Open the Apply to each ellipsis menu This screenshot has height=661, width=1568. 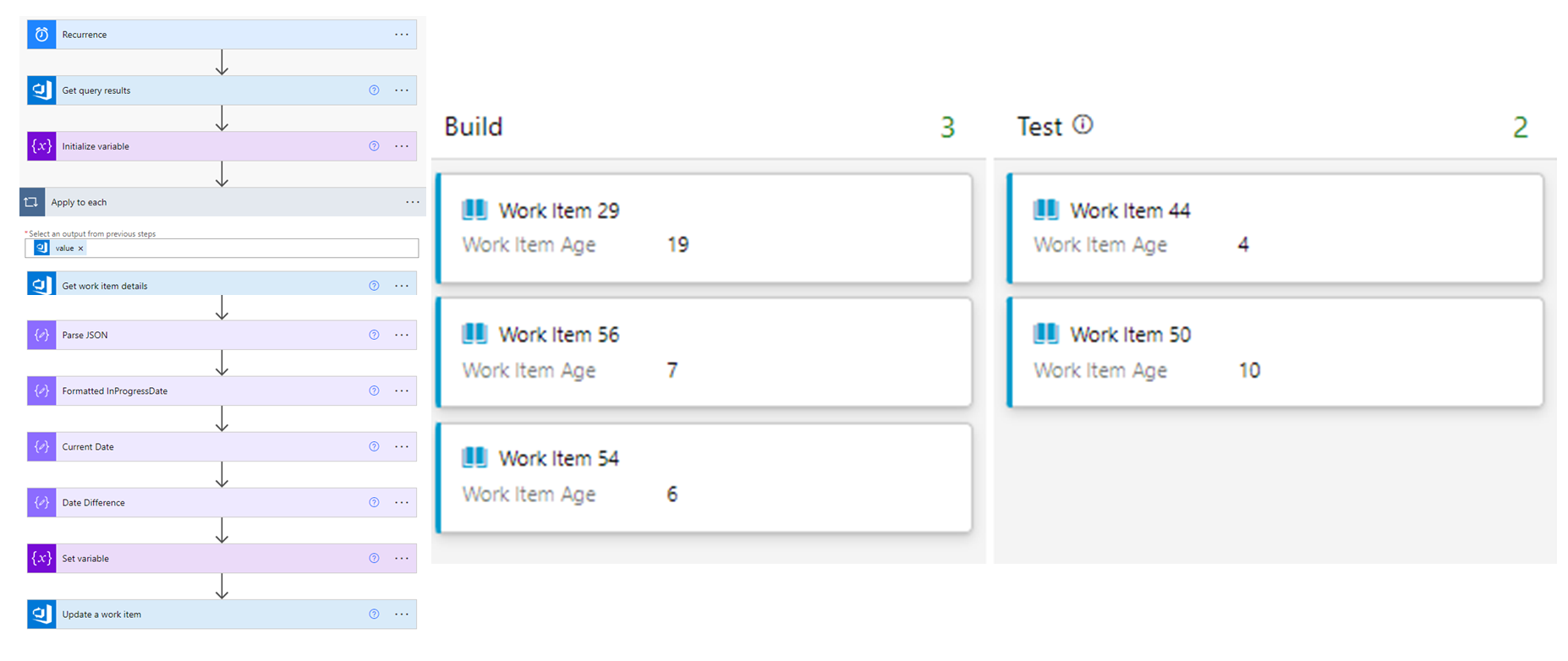(x=412, y=202)
